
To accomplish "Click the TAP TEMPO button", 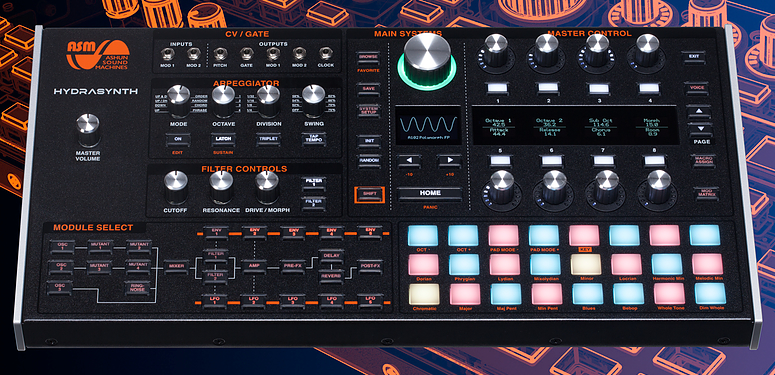I will 314,140.
